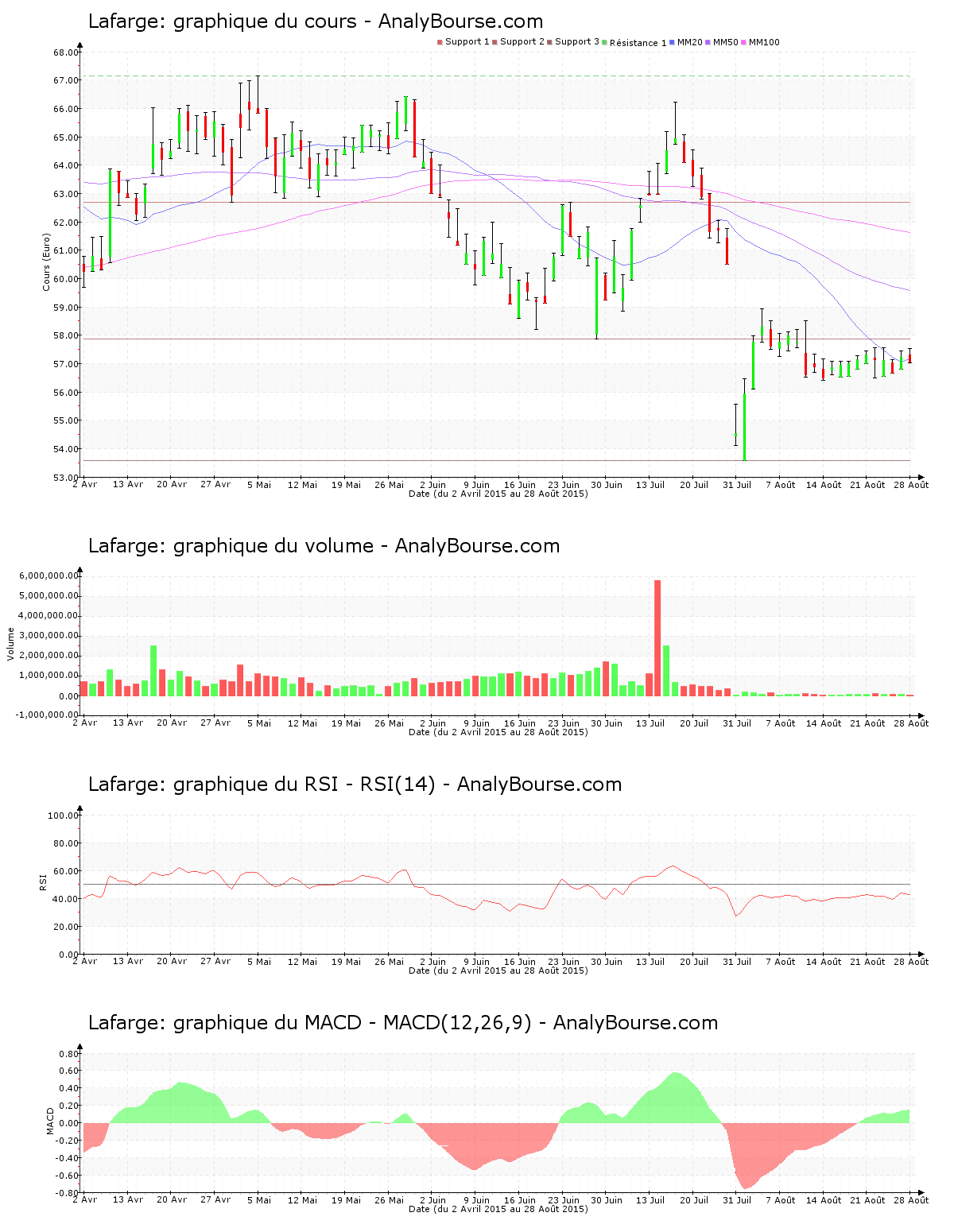Select the MM100 moving average legend entry
Image resolution: width=954 pixels, height=1232 pixels.
(x=760, y=42)
